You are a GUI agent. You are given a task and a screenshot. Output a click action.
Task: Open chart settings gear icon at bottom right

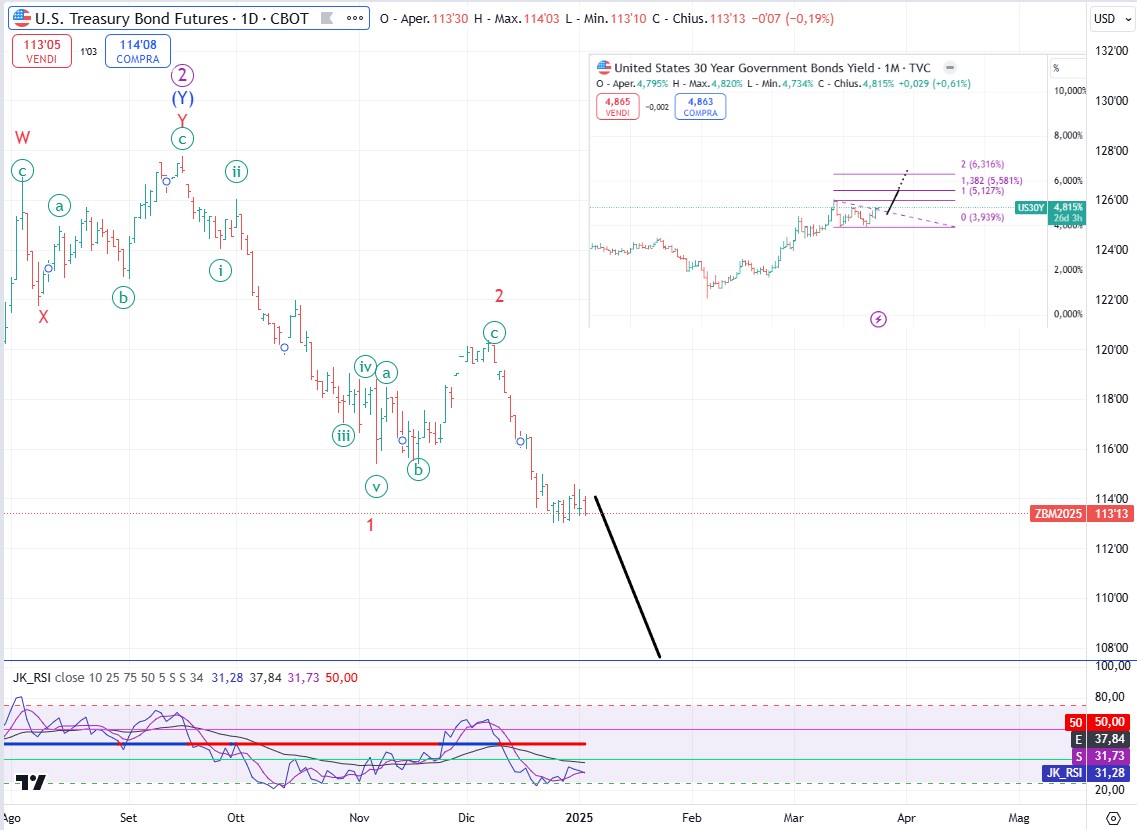[x=1112, y=818]
